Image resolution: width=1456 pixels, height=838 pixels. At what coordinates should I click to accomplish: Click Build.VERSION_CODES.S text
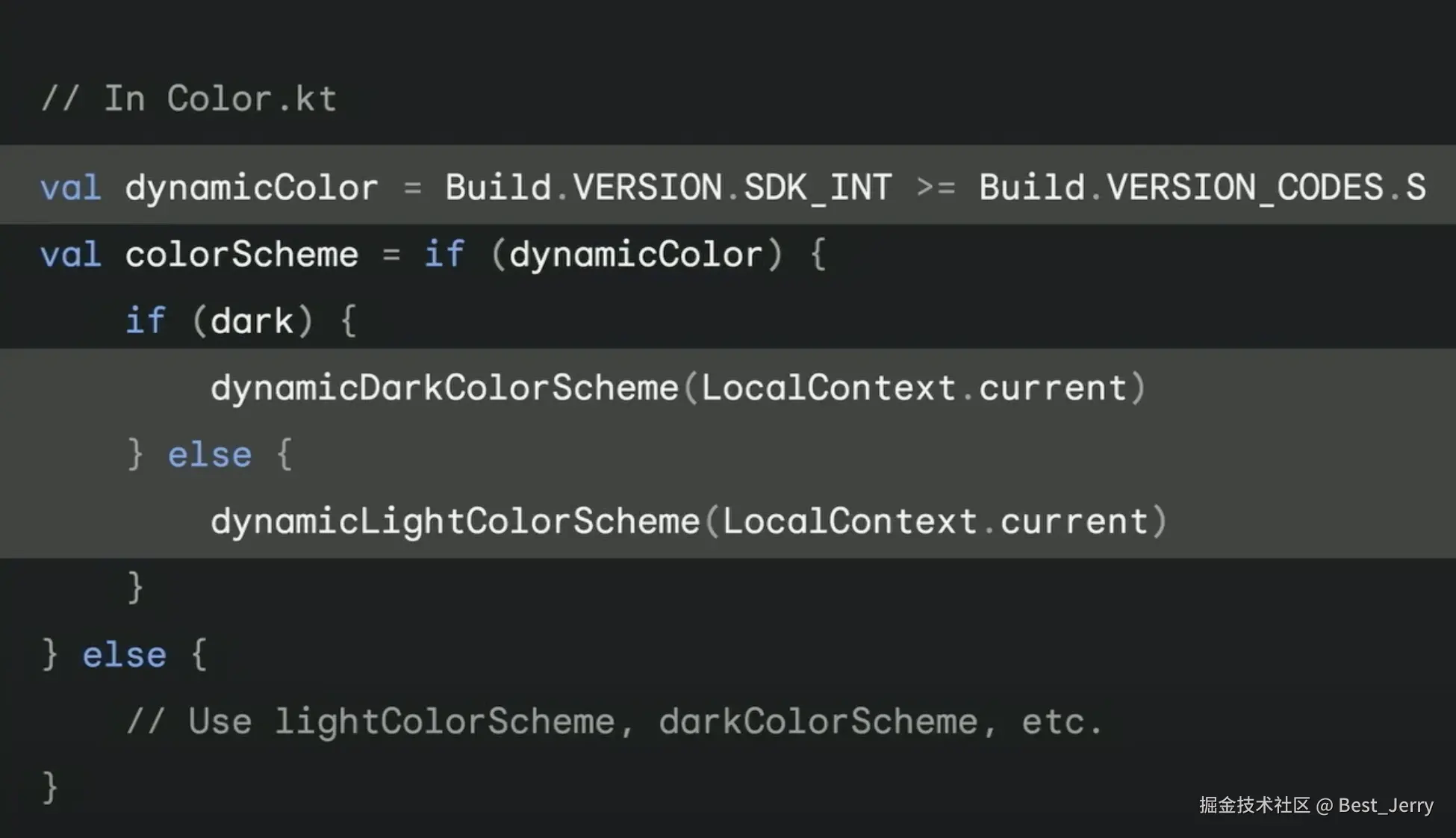1201,187
